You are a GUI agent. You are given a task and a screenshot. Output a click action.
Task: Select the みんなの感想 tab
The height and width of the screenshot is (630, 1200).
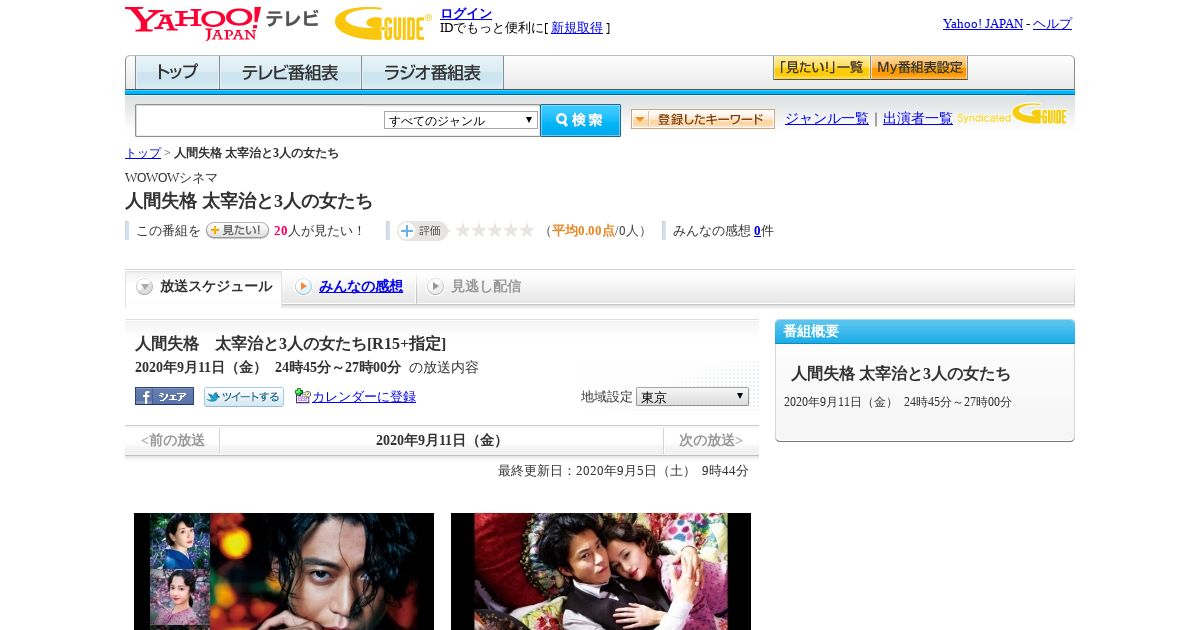[x=361, y=287]
